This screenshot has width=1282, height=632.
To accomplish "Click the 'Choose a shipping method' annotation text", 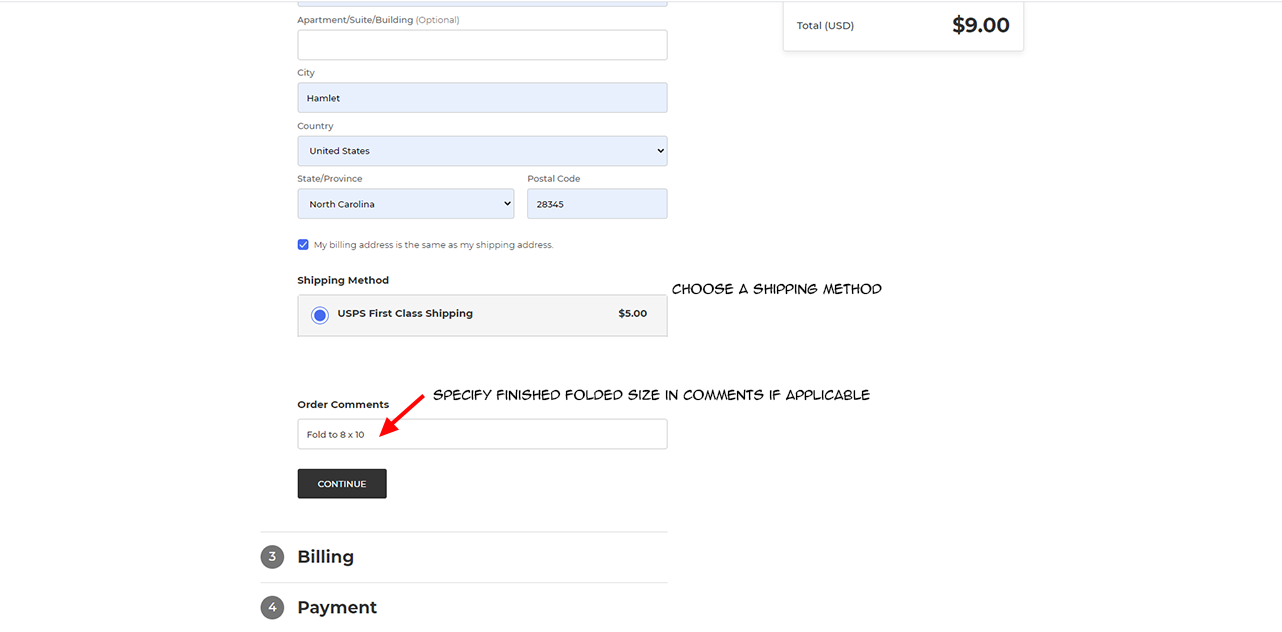I will (x=776, y=289).
